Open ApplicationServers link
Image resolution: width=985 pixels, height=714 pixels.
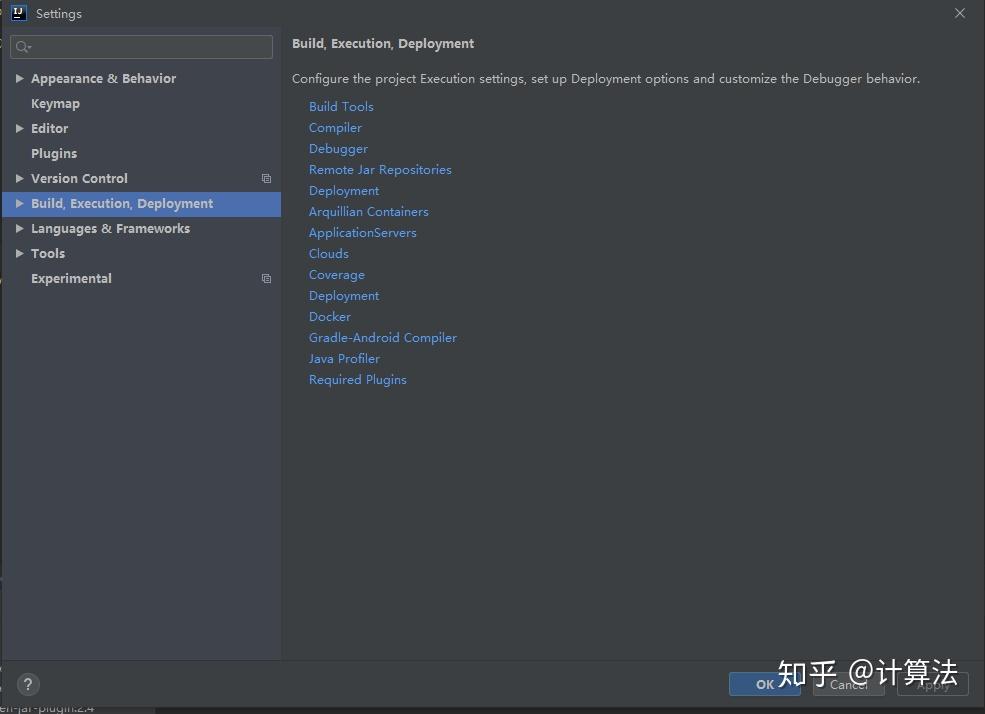(362, 233)
